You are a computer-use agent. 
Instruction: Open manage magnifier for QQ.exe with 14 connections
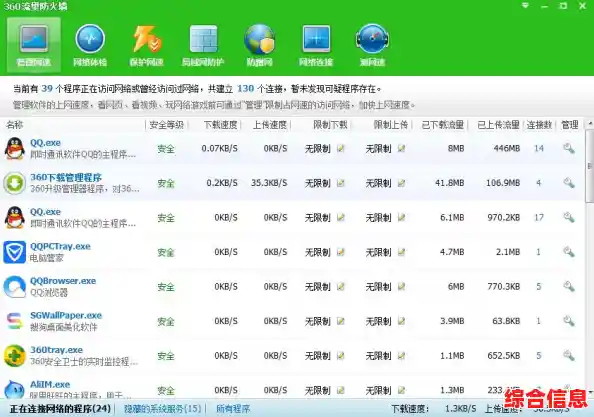tap(569, 148)
